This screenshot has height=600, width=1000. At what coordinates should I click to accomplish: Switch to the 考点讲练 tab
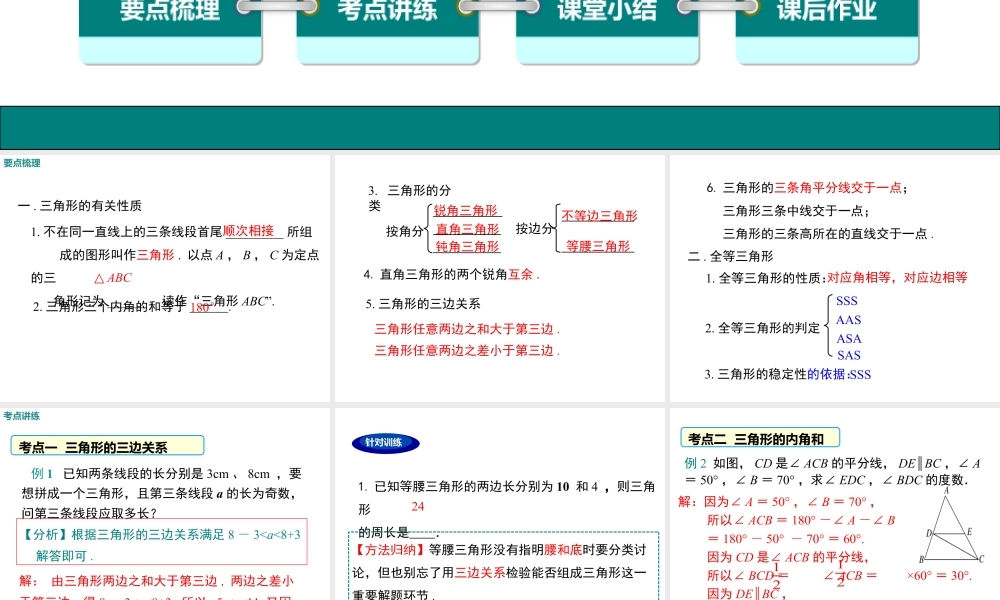(x=387, y=10)
